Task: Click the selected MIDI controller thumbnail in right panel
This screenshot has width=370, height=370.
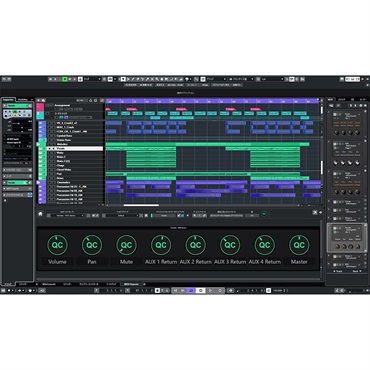Action: (347, 237)
